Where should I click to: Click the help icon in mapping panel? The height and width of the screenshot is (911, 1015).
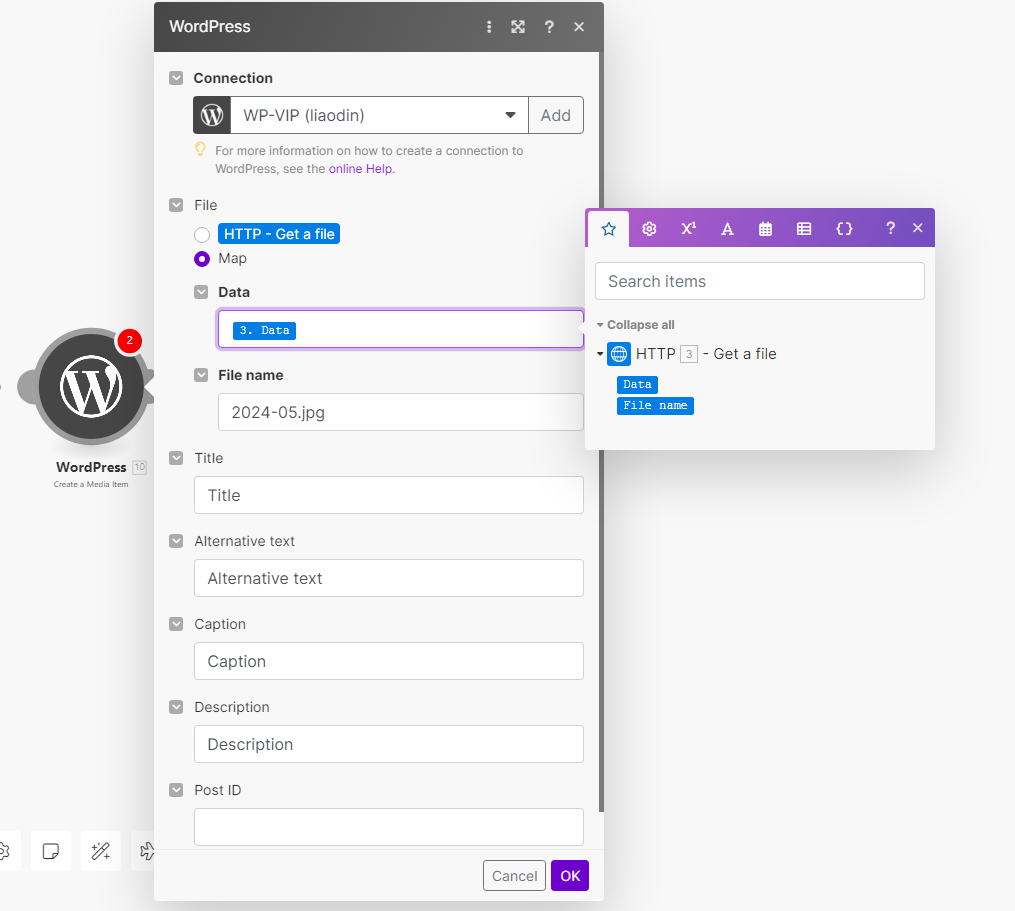[x=890, y=228]
